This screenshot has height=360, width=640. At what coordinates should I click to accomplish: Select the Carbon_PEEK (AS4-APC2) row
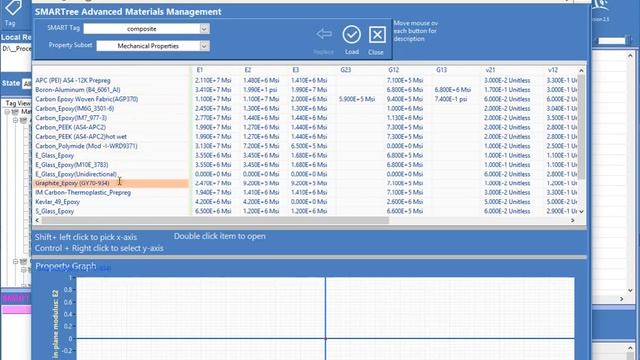pos(70,127)
